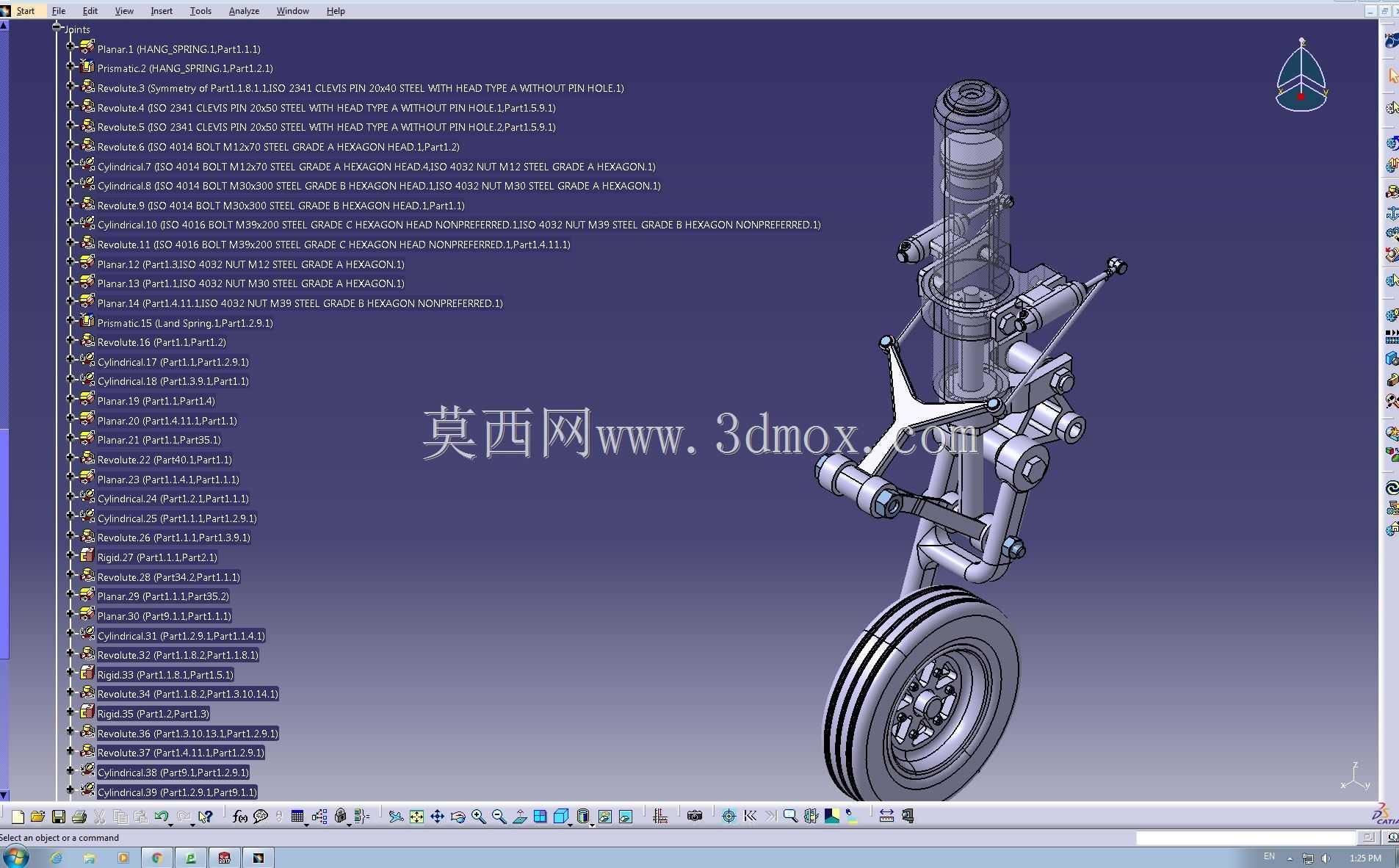
Task: Select the Rotate view tool
Action: (458, 816)
